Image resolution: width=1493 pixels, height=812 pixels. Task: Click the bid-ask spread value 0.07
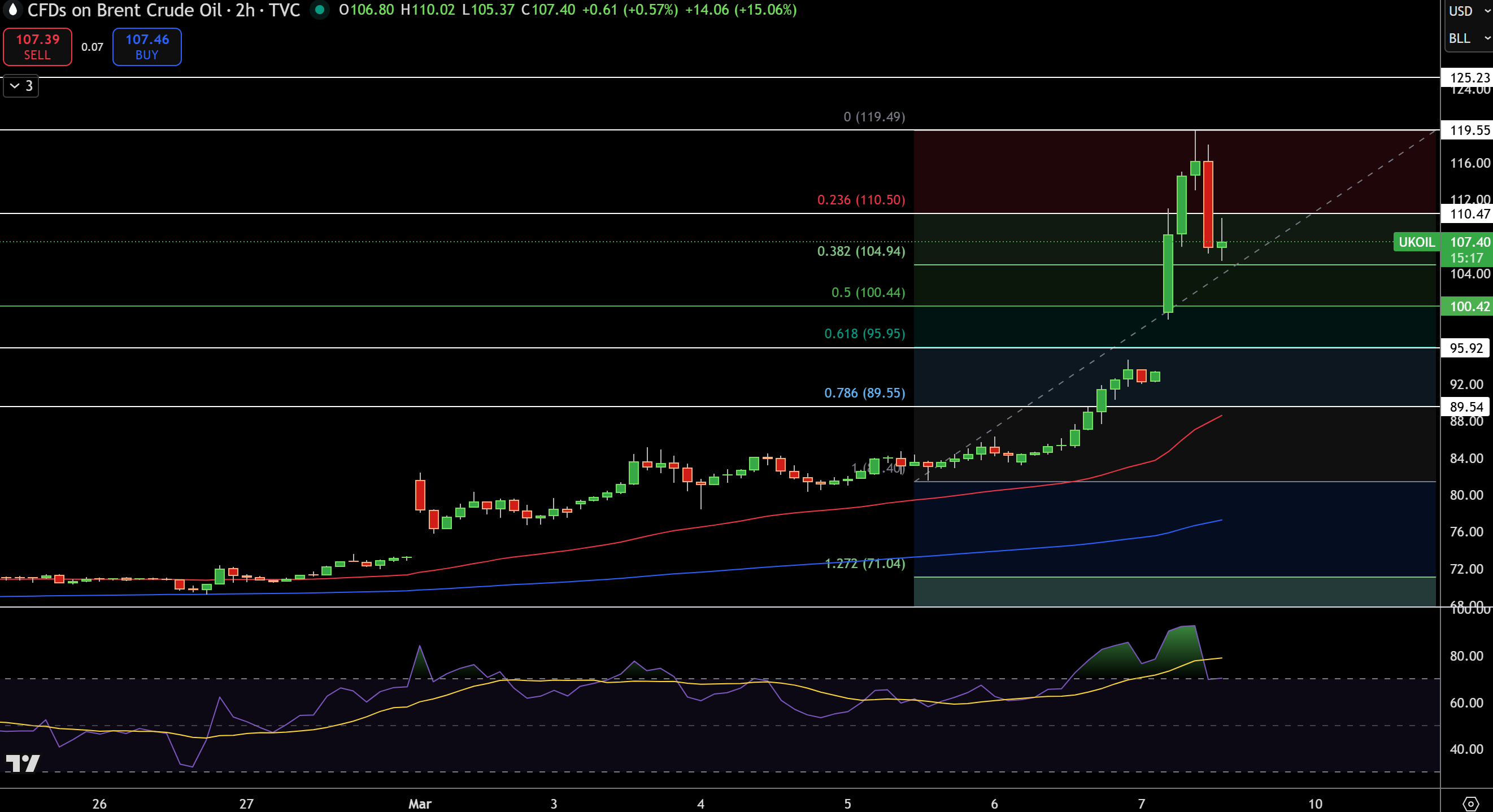92,47
